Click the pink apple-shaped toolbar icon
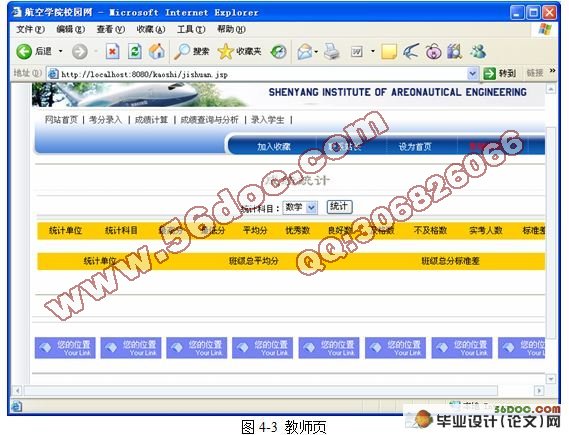The image size is (569, 435). coord(433,52)
